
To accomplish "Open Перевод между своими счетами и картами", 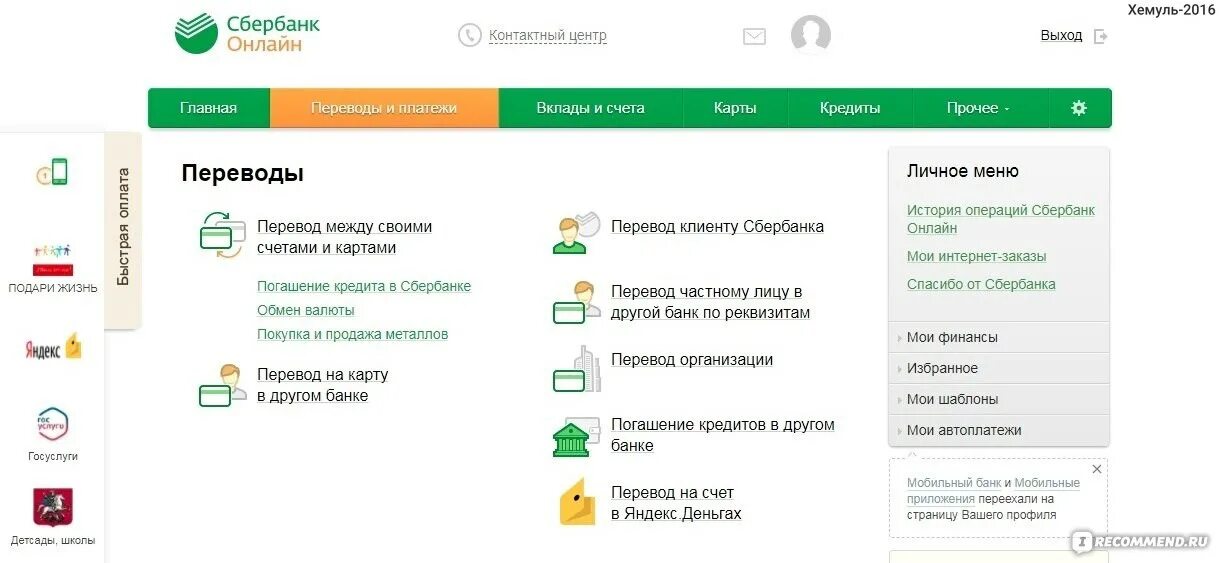I will (344, 237).
